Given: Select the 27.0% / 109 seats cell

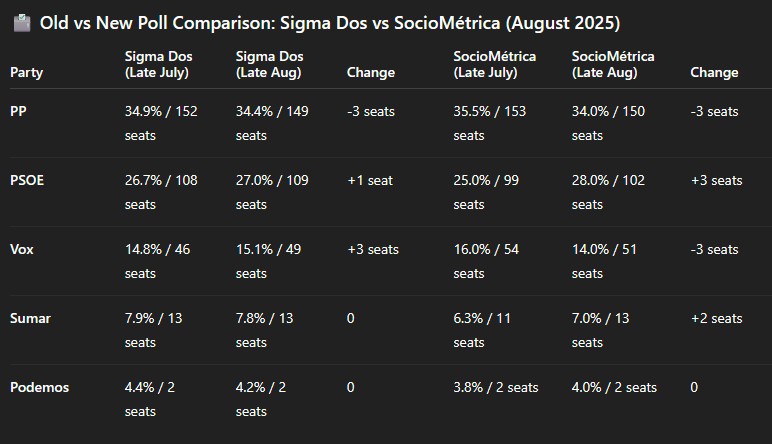Looking at the screenshot, I should pyautogui.click(x=272, y=192).
